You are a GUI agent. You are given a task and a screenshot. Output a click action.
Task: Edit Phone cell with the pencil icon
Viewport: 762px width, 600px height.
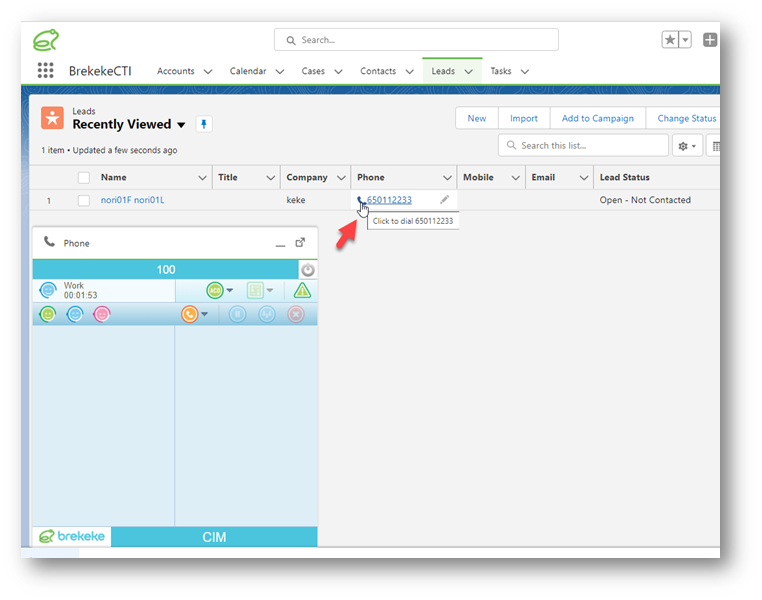444,200
